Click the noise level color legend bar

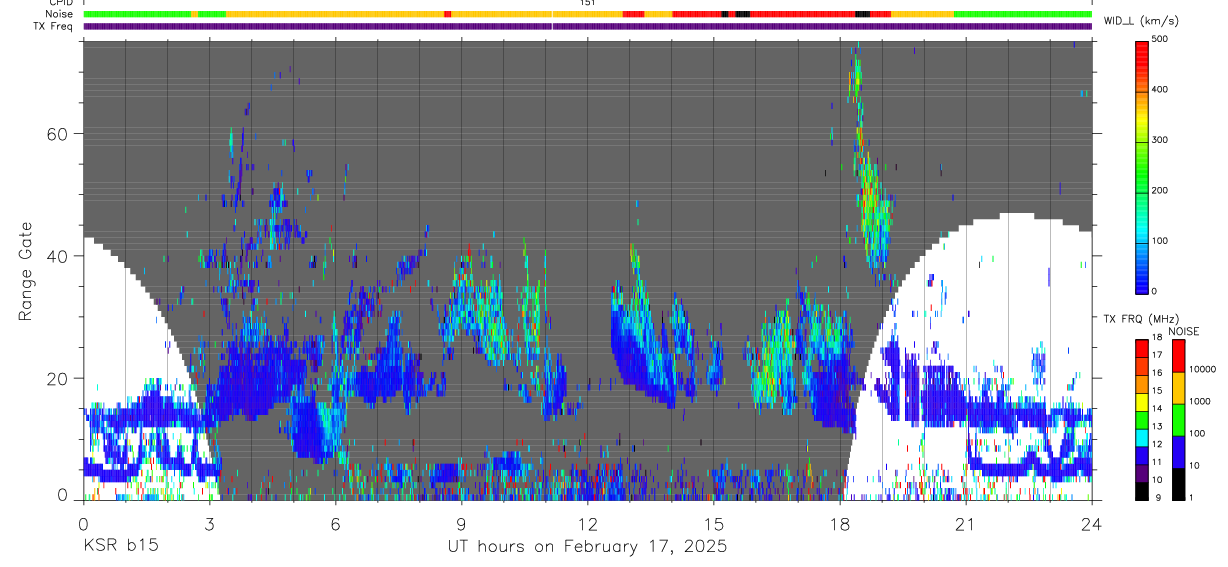point(1178,419)
